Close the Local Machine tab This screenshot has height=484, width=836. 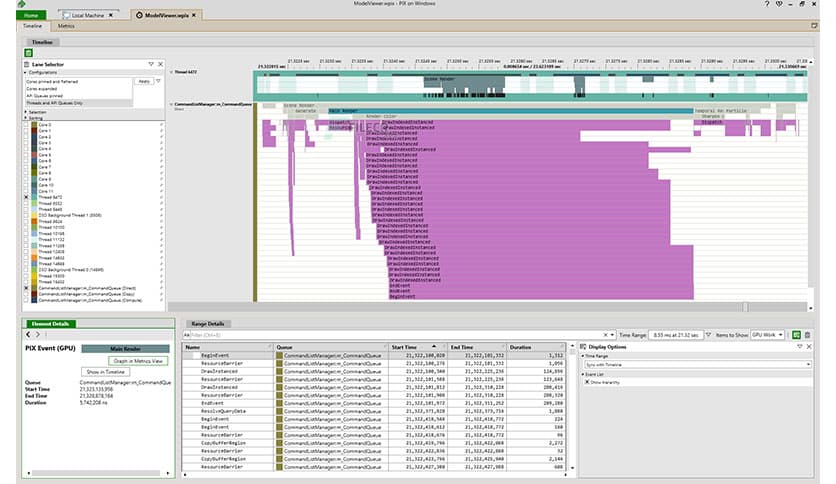click(110, 16)
